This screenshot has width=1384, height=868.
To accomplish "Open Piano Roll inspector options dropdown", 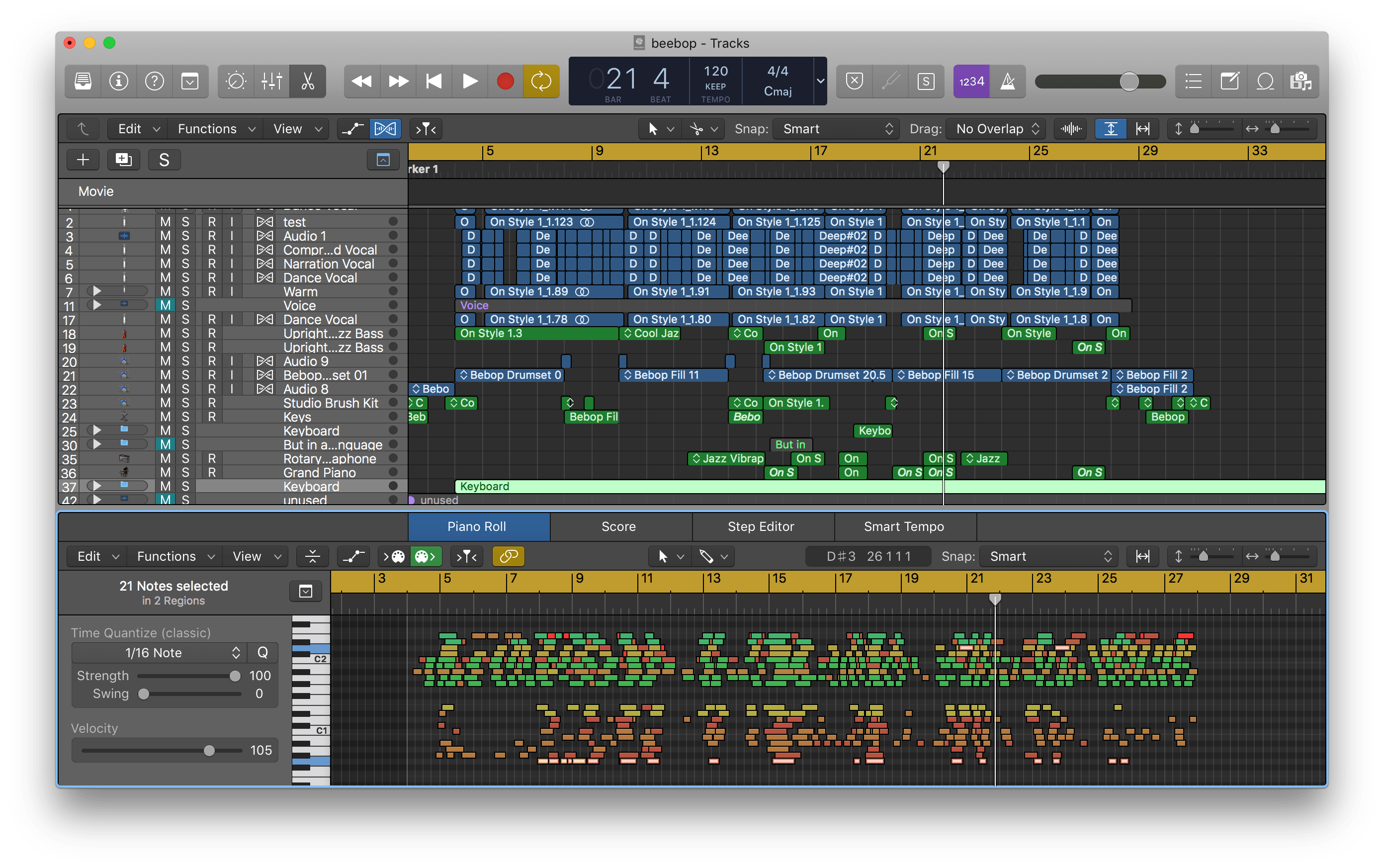I will (x=305, y=591).
